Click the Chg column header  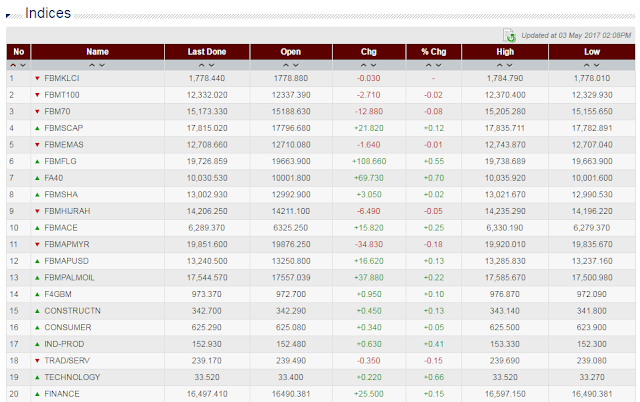tap(369, 52)
